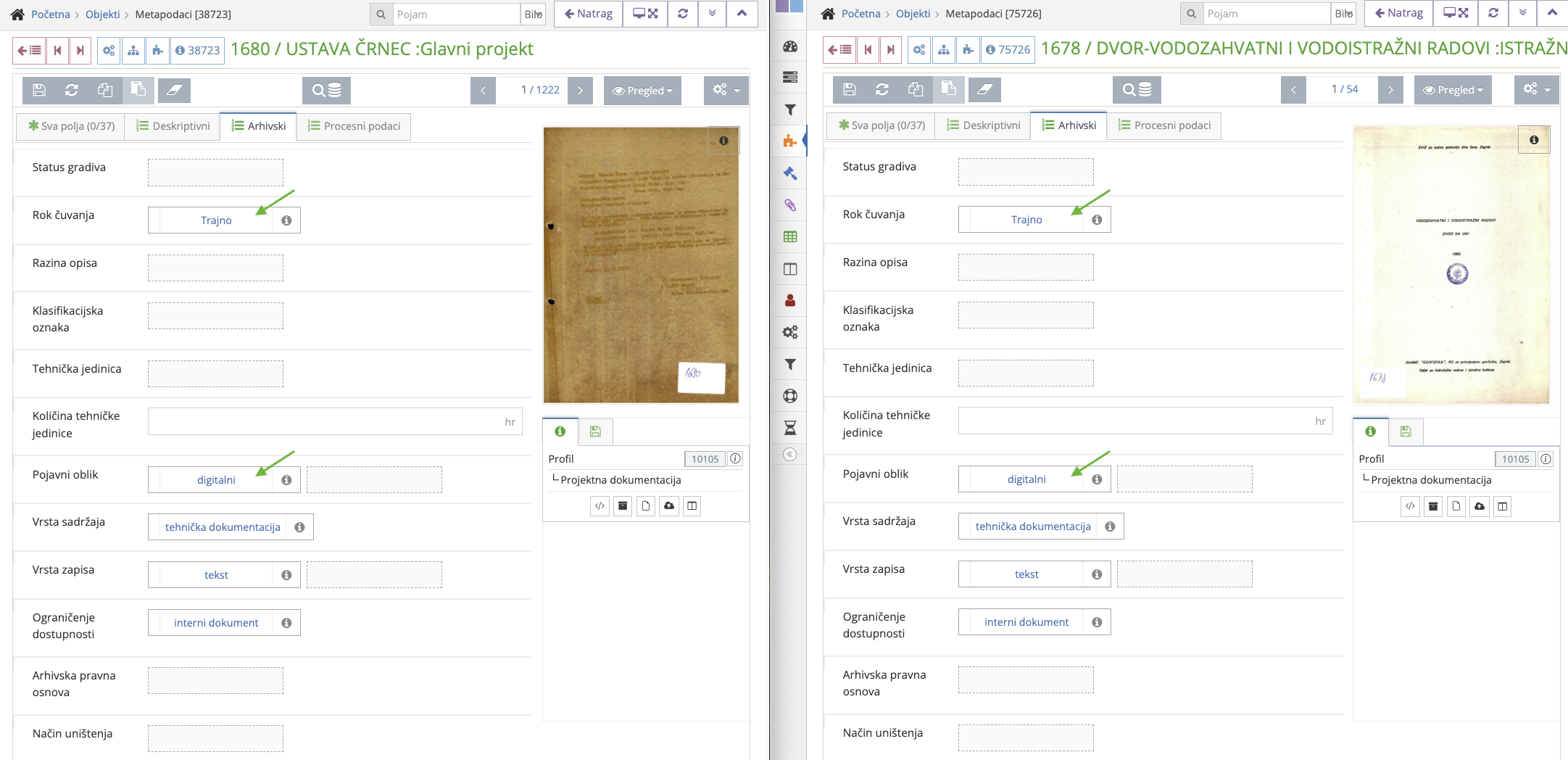This screenshot has width=1568, height=760.
Task: Click the Natrag button in the left window
Action: click(x=588, y=14)
